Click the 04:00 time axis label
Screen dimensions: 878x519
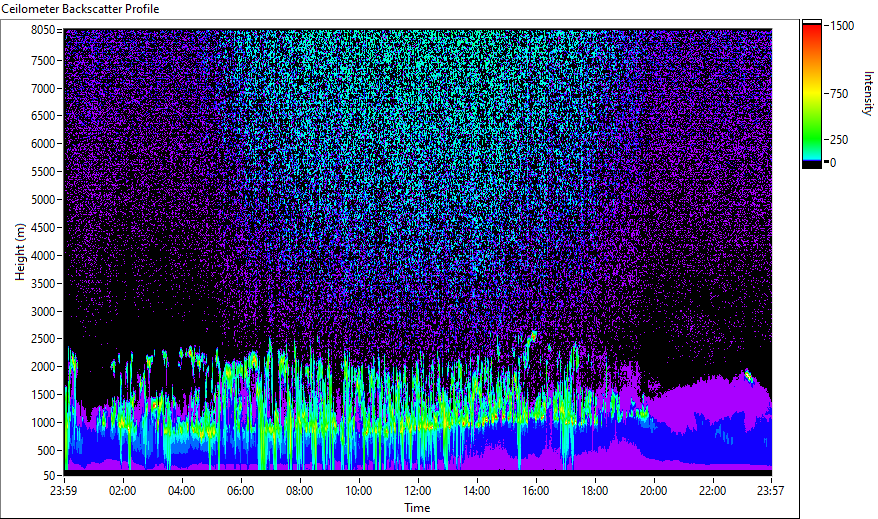tap(181, 491)
